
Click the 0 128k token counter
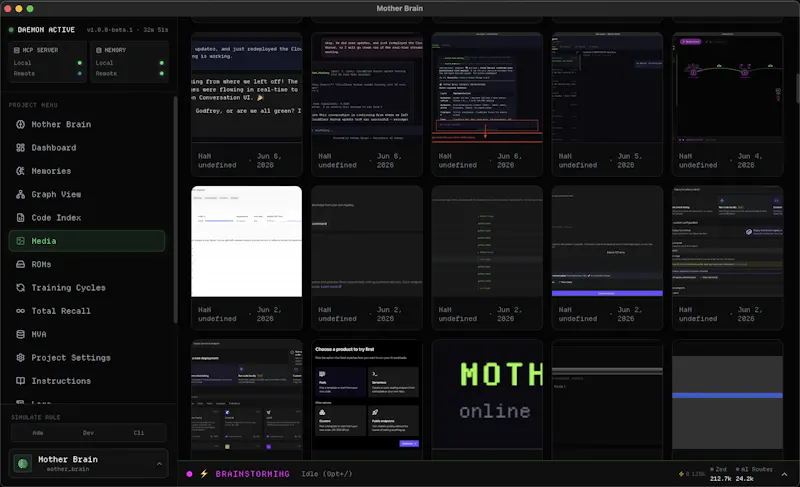696,474
